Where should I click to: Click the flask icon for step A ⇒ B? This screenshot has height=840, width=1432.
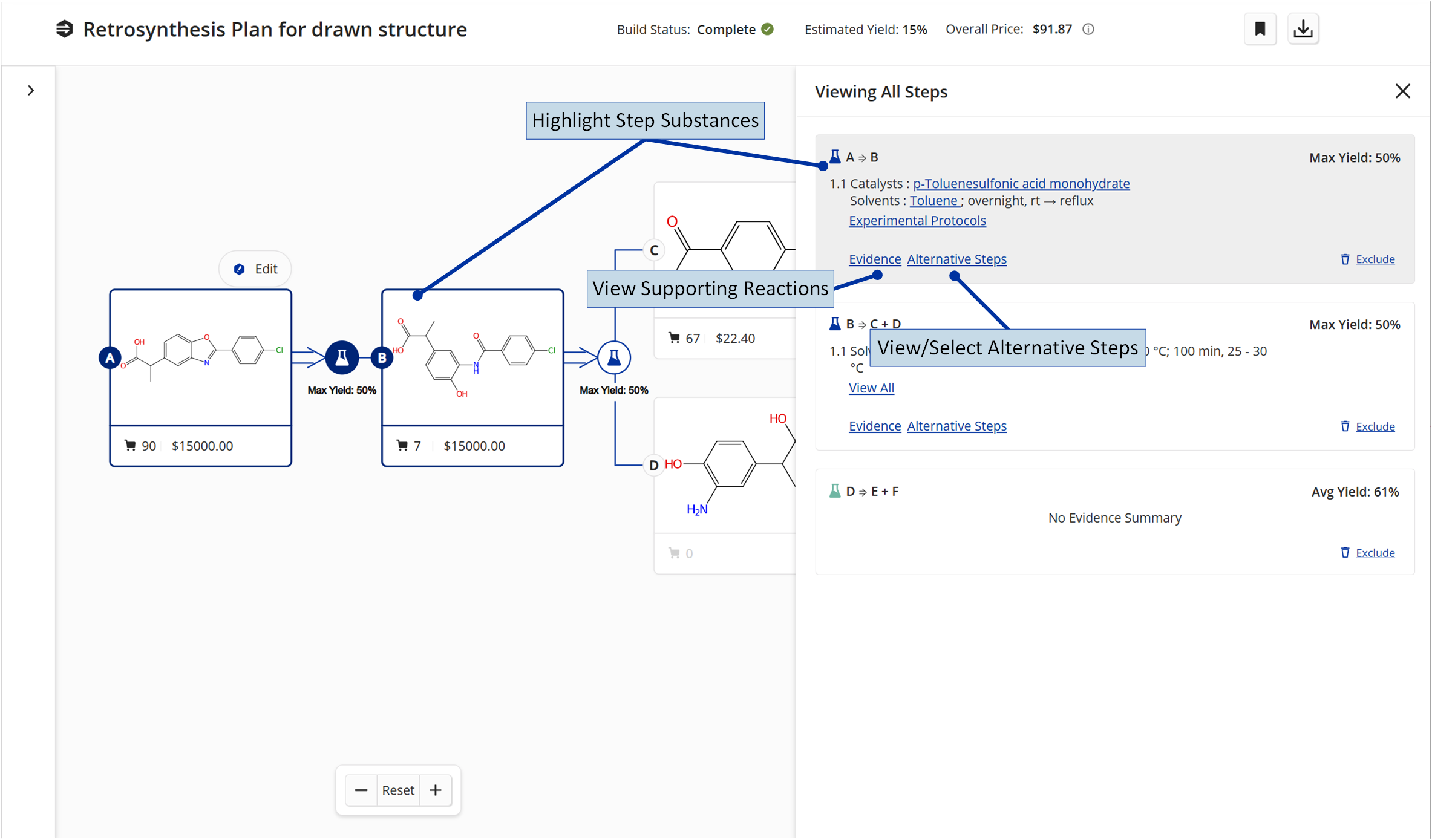(x=835, y=157)
